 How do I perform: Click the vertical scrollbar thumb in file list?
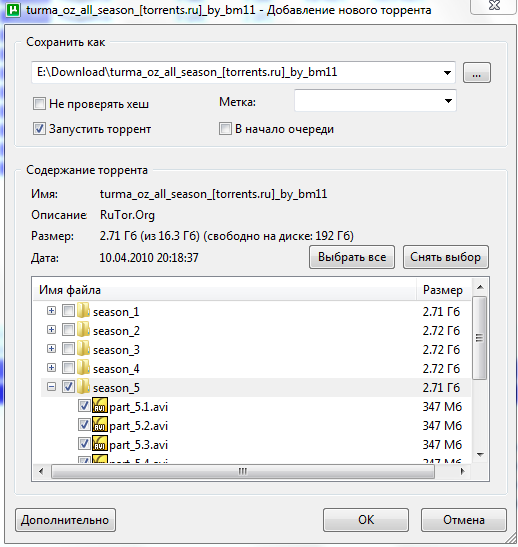point(480,338)
